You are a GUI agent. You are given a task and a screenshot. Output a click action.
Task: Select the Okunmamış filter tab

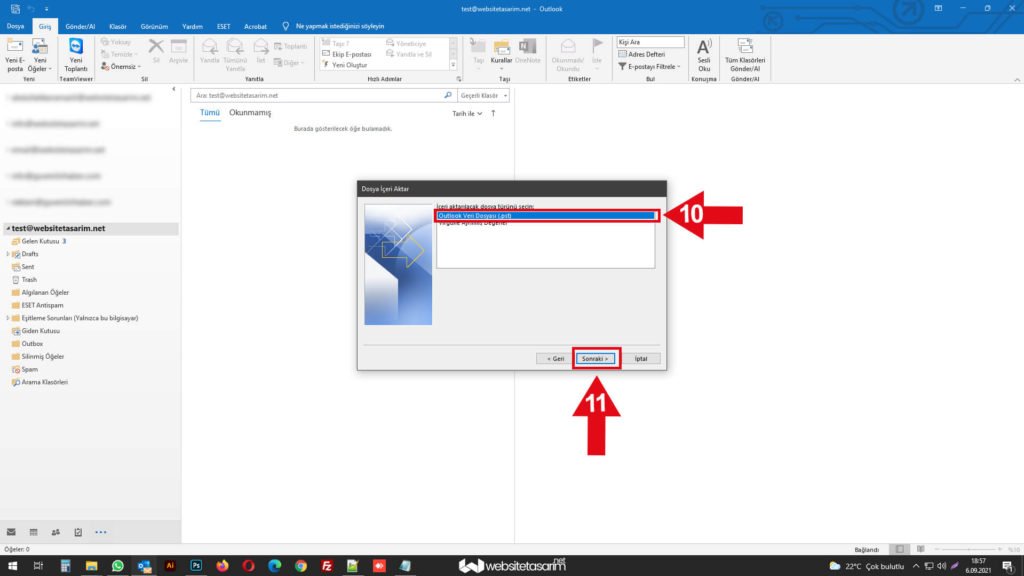pos(250,114)
